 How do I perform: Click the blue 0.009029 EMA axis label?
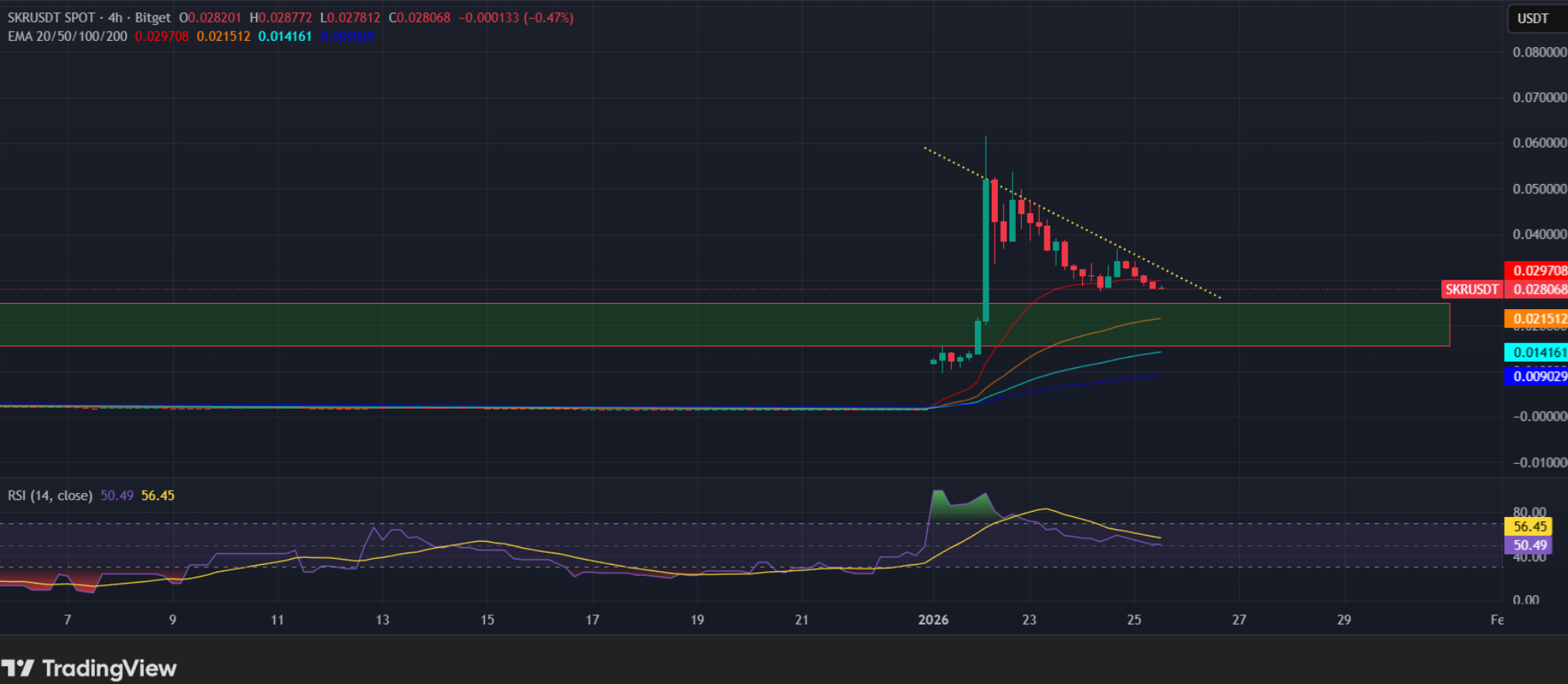[x=1537, y=376]
